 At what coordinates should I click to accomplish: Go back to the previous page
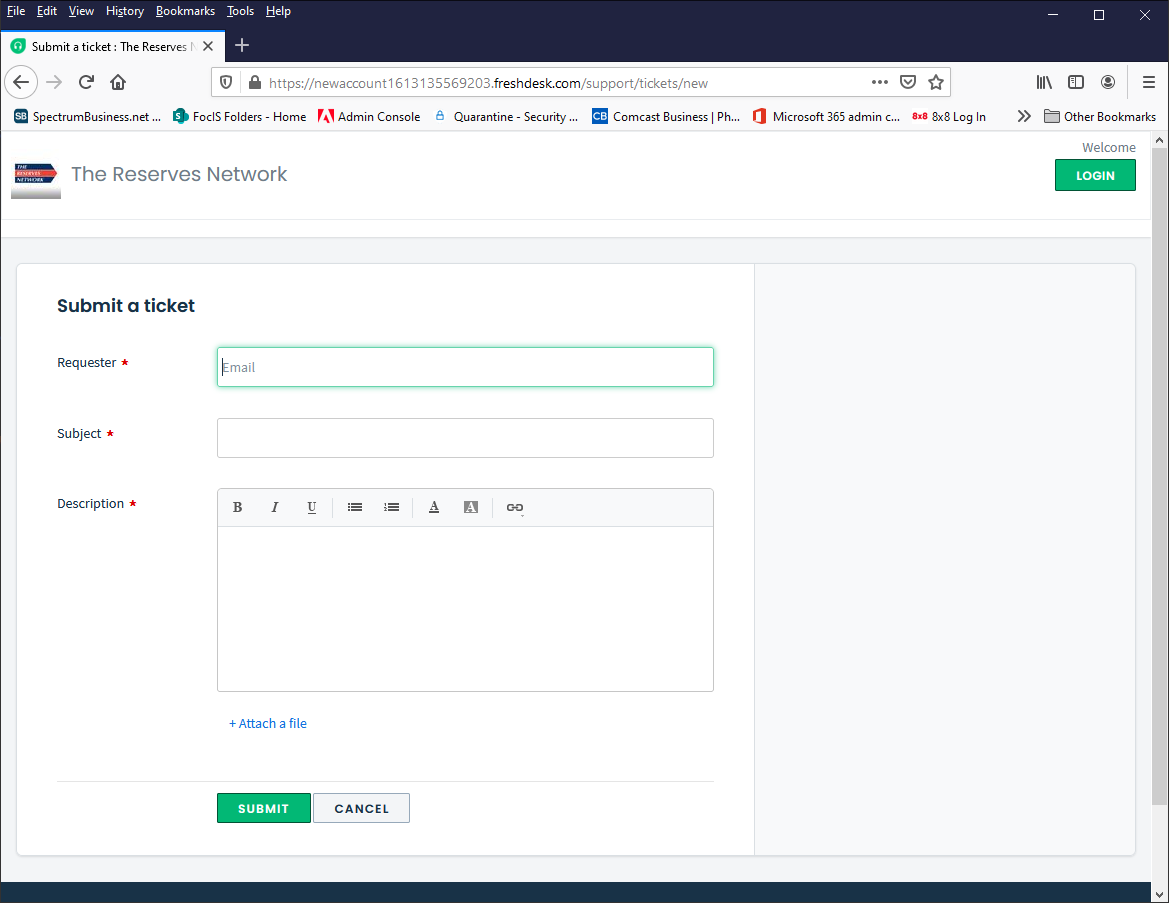[x=21, y=82]
